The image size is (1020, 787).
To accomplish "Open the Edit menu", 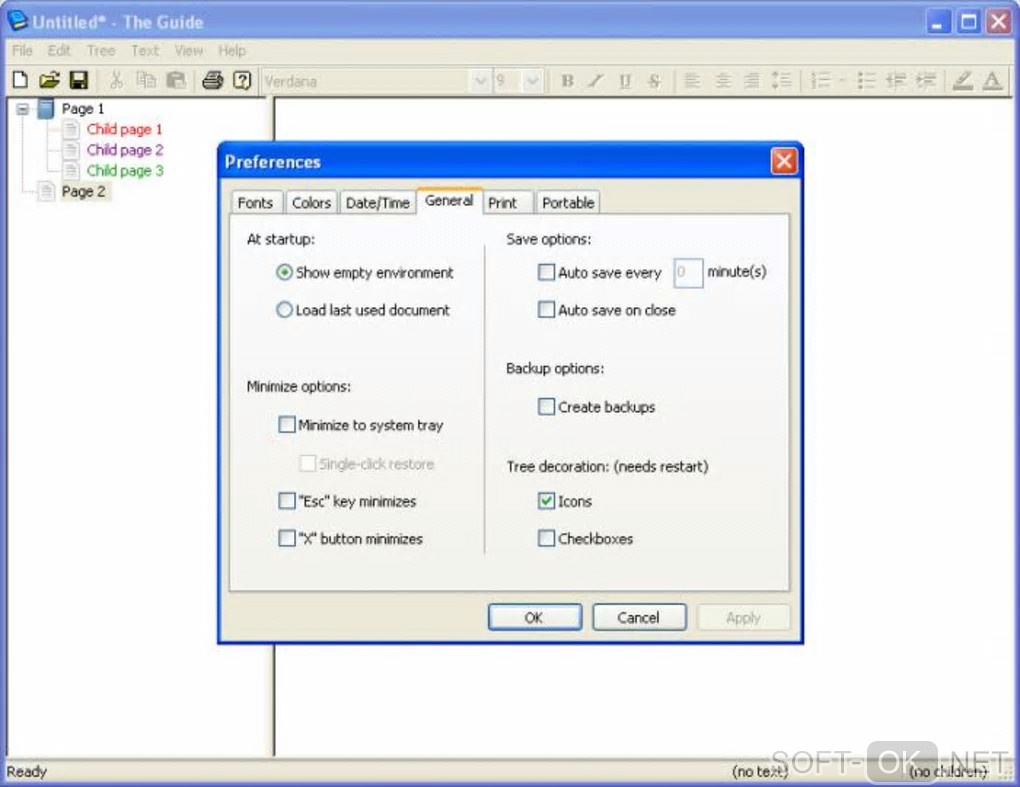I will pyautogui.click(x=59, y=51).
